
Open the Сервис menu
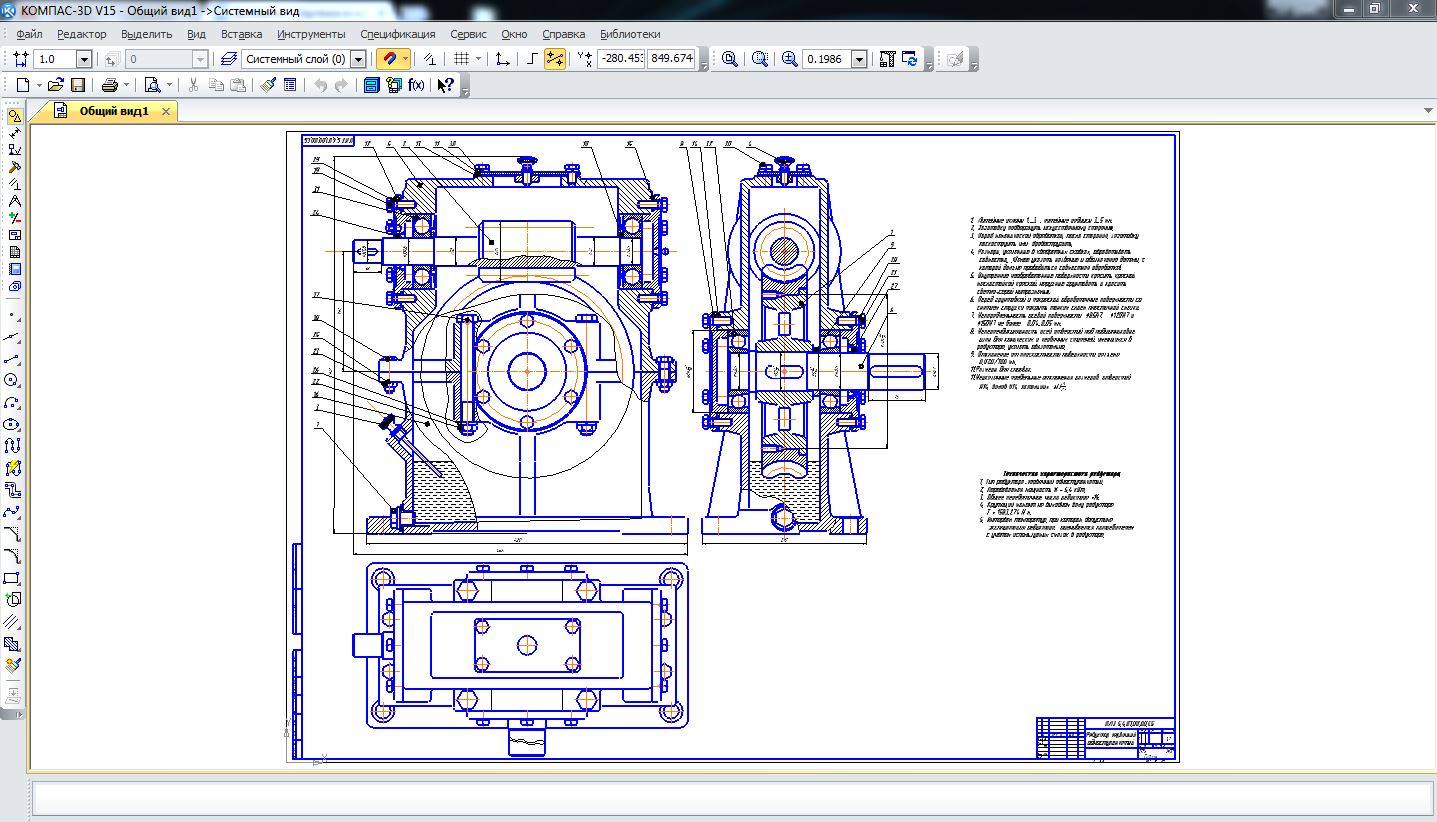coord(469,33)
